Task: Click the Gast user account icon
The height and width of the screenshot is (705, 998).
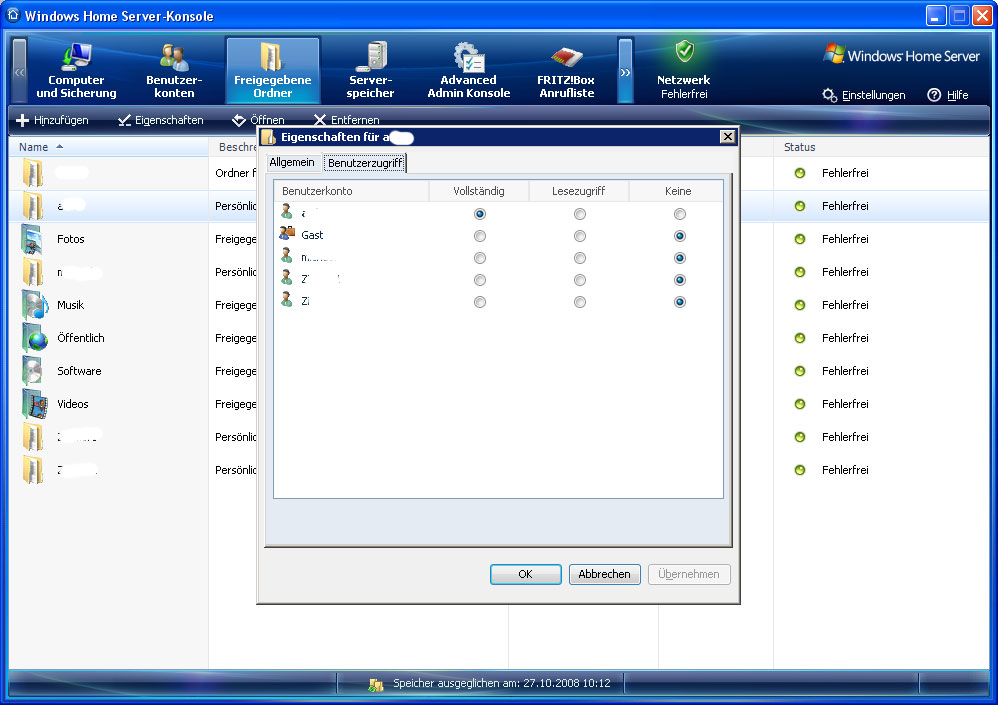Action: pos(287,234)
